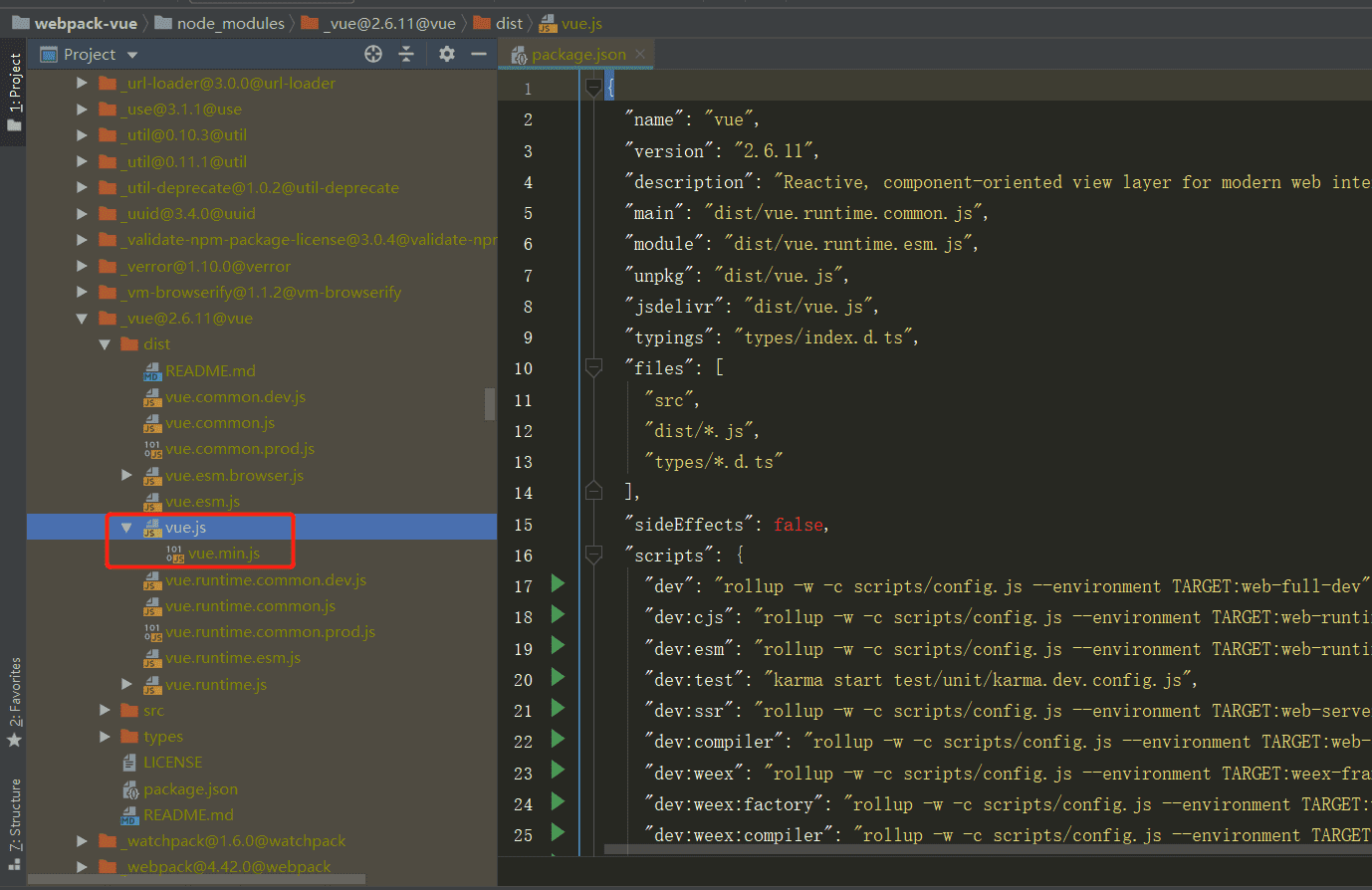
Task: Select _vm-browserify@1.1.2@vm-browserify folder
Action: [263, 292]
